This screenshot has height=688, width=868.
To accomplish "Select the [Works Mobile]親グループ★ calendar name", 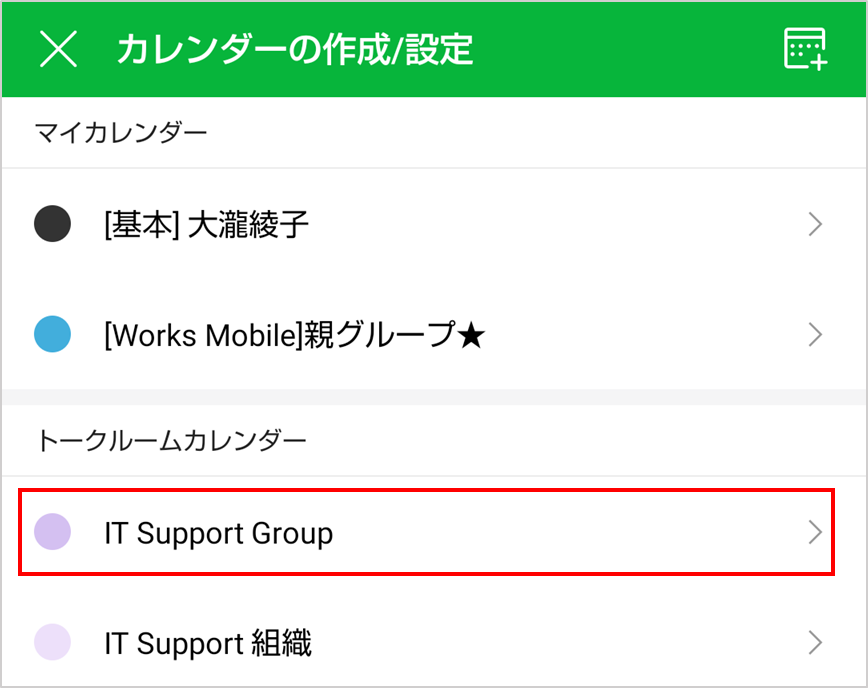I will pos(280,335).
